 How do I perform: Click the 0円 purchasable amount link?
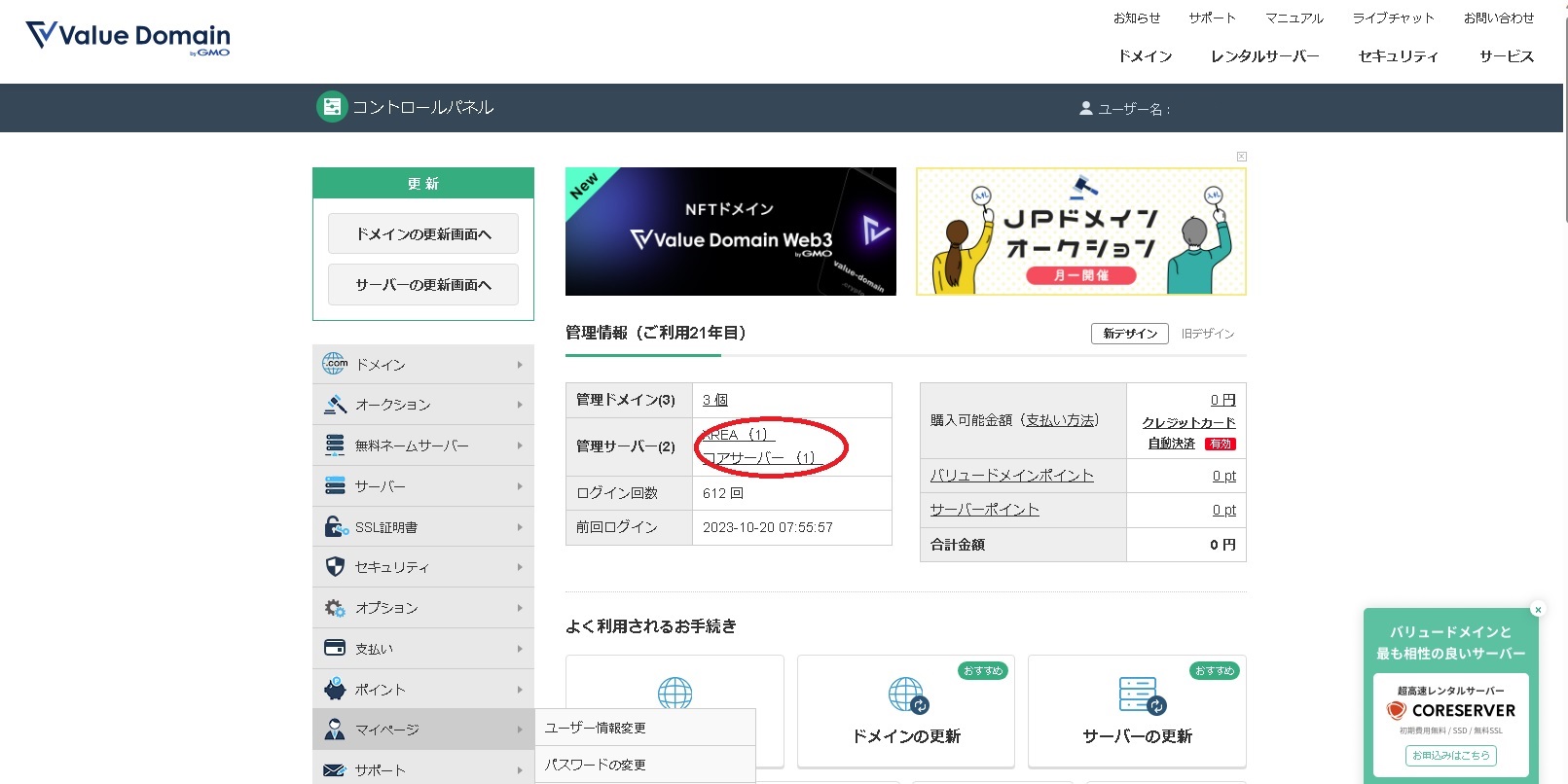pyautogui.click(x=1223, y=400)
